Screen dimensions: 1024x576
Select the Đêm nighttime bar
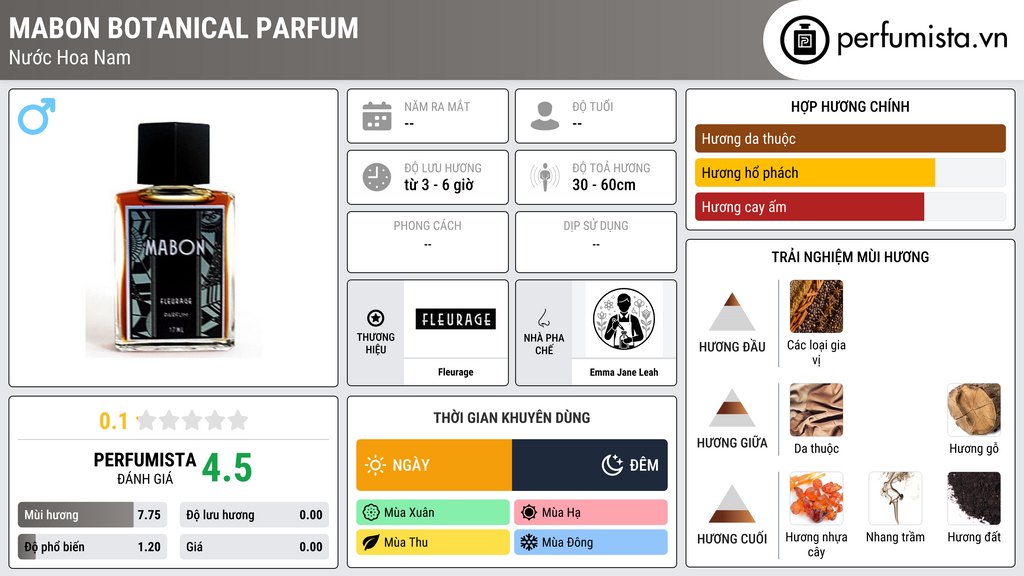point(590,465)
